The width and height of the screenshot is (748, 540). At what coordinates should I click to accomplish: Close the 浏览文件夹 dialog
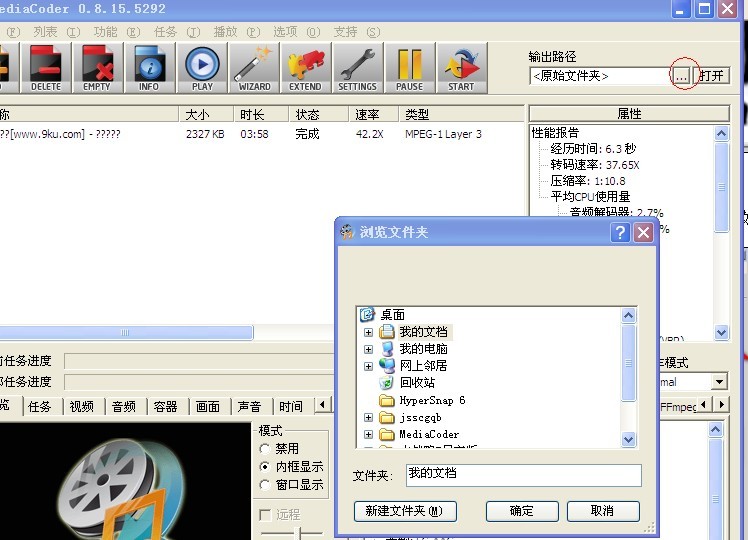pyautogui.click(x=643, y=233)
